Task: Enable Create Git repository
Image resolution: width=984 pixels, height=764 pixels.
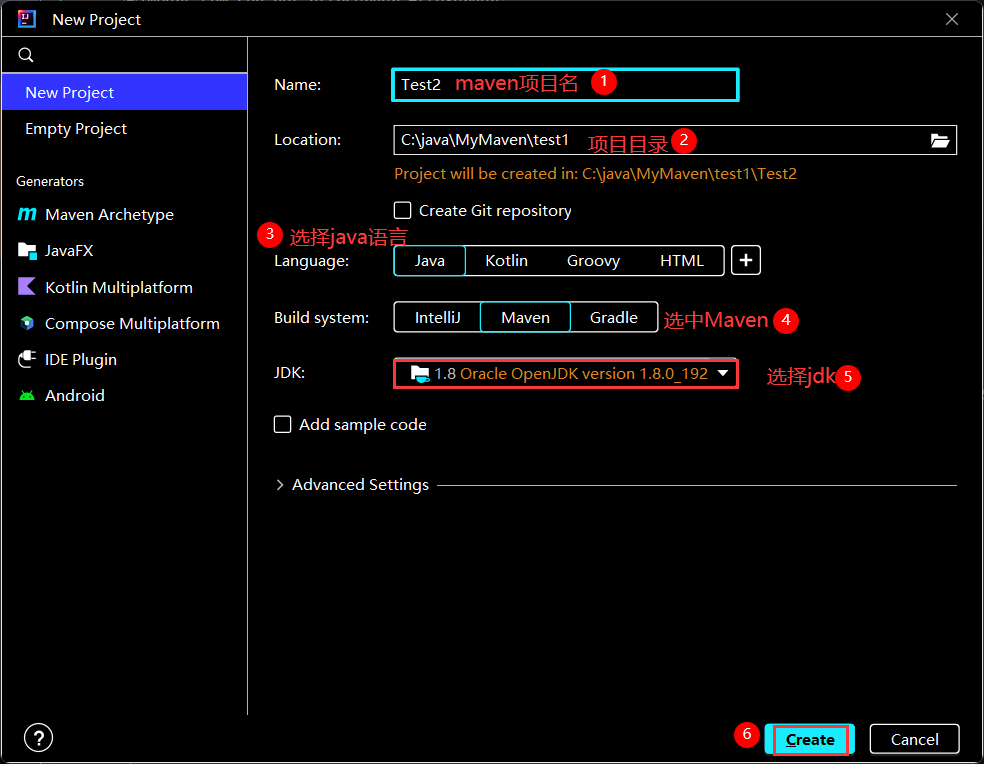Action: (403, 210)
